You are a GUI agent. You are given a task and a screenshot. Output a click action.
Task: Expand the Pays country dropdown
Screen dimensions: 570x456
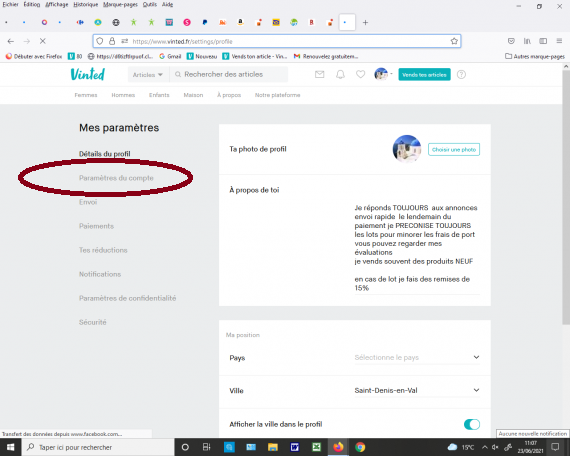[417, 357]
